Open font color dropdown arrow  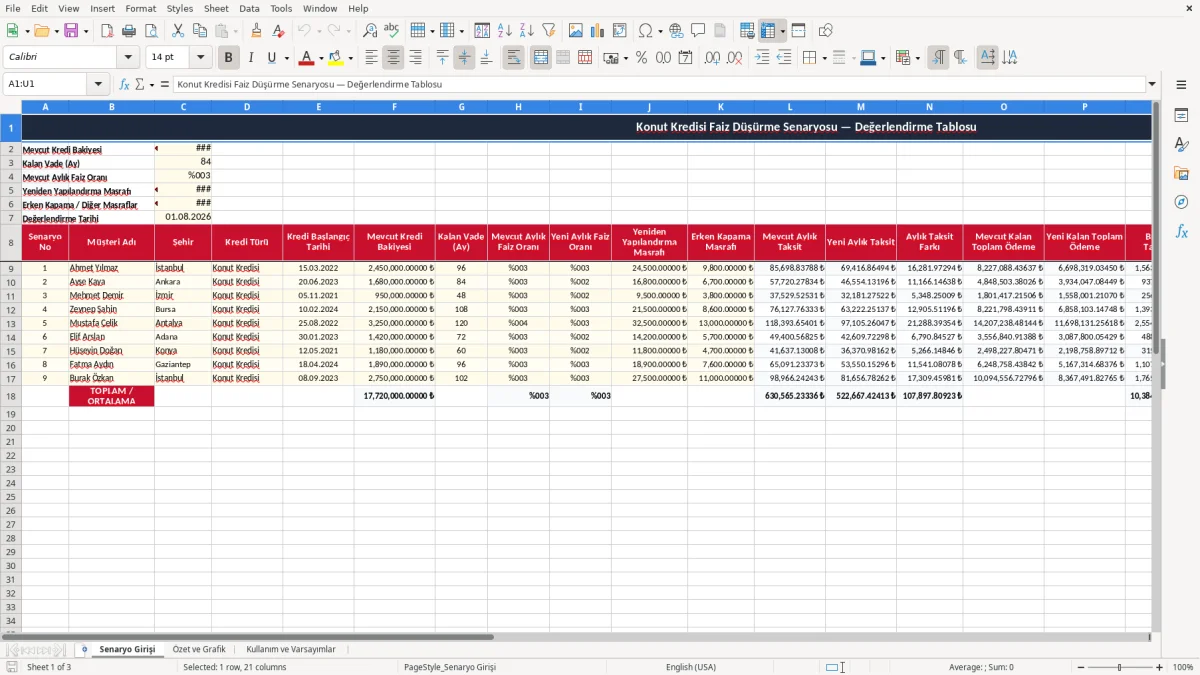tap(321, 58)
